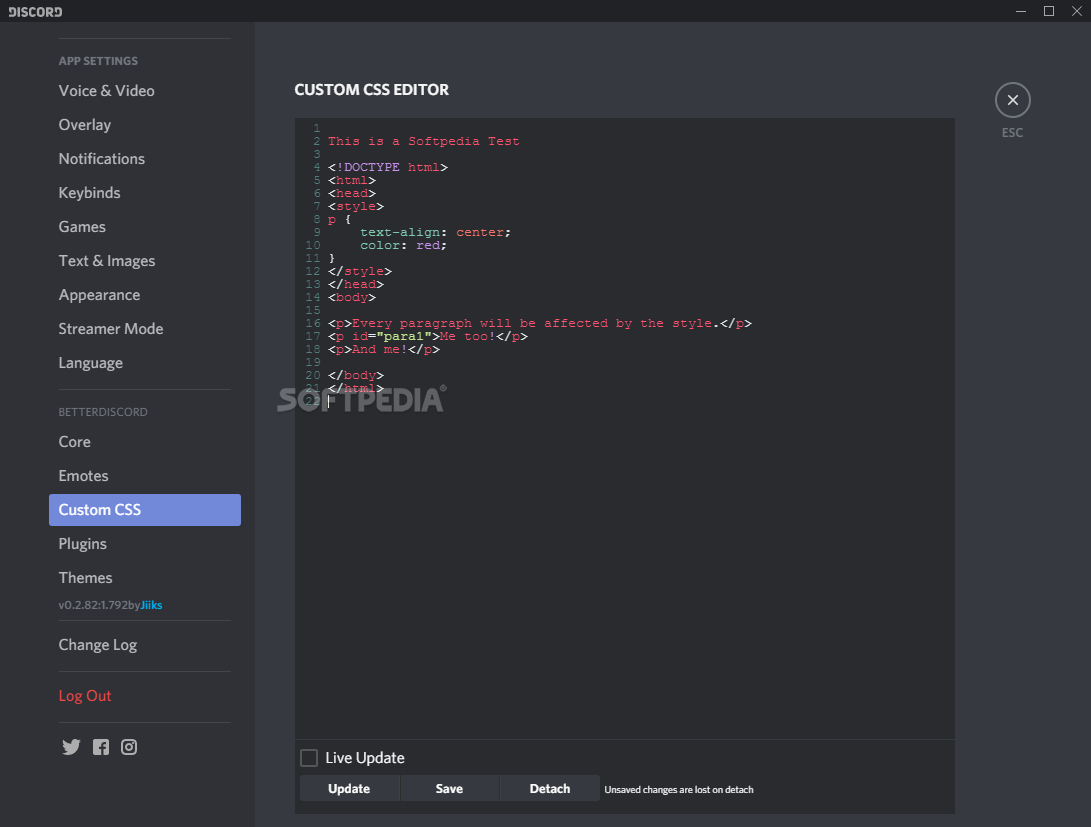
Task: Close settings with the ESC circle button
Action: click(1012, 100)
